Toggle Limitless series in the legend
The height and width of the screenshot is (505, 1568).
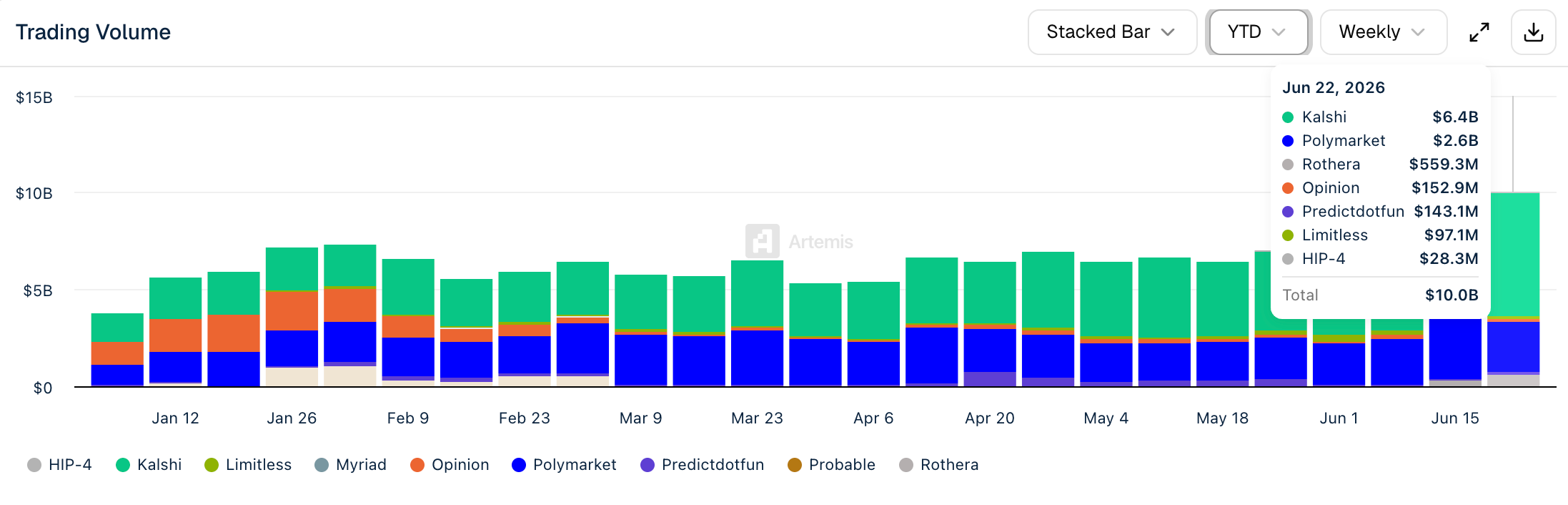pyautogui.click(x=248, y=465)
